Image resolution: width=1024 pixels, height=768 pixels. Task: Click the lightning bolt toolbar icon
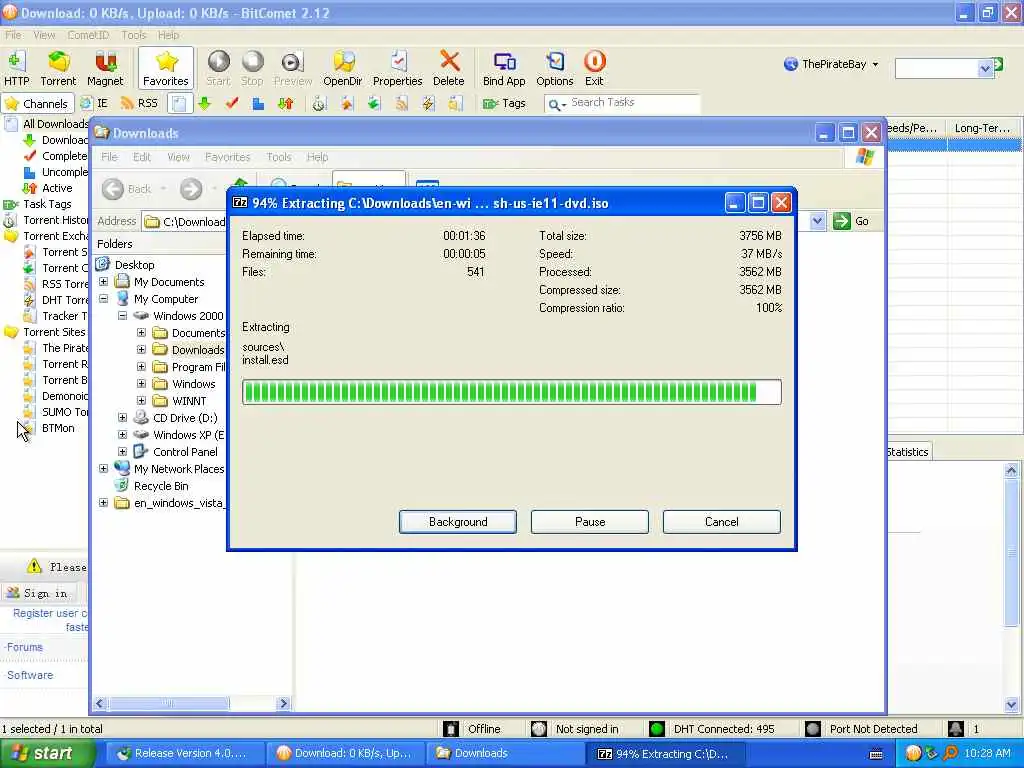[428, 103]
